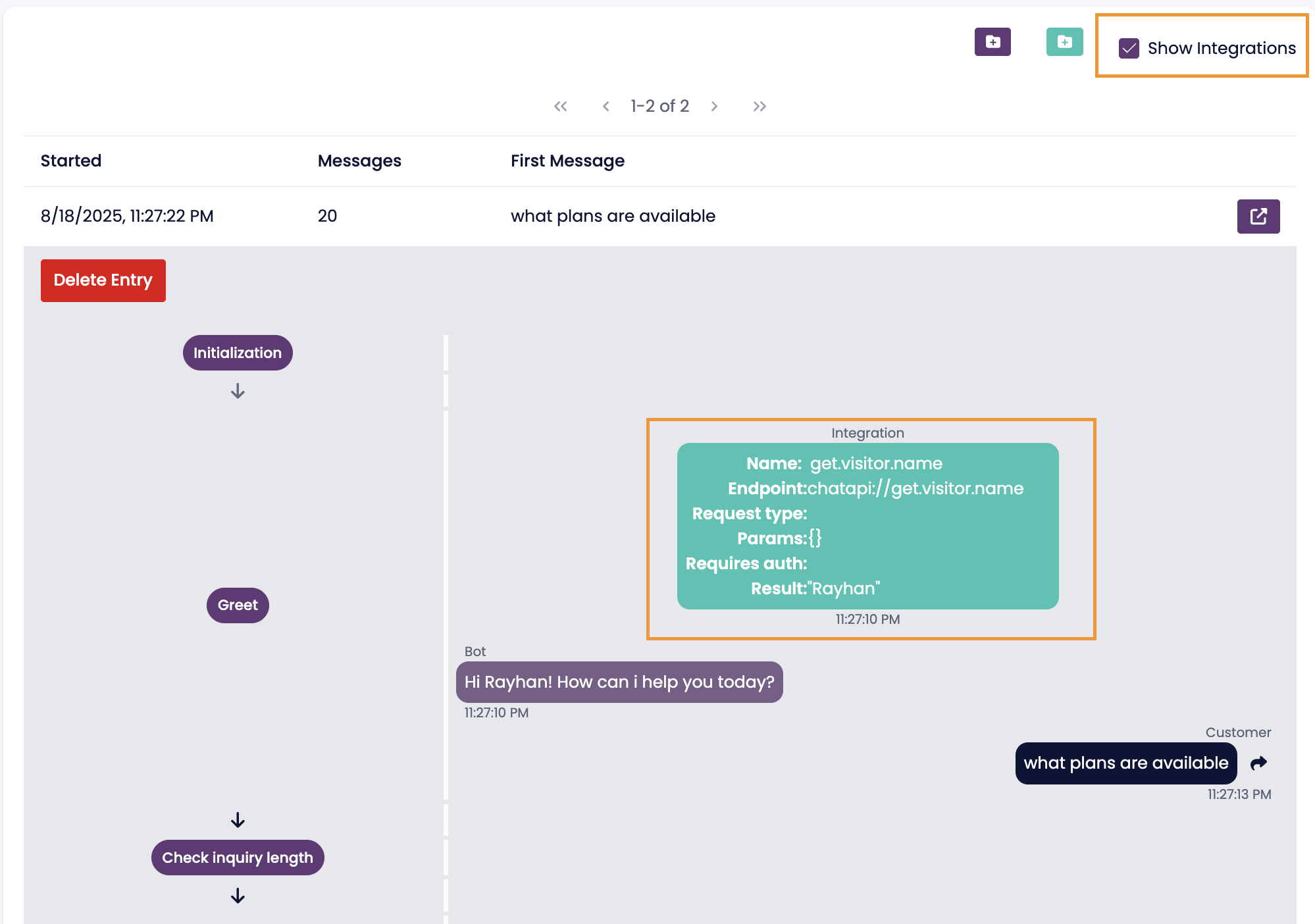Click the bot greeting message bubble

tap(619, 682)
